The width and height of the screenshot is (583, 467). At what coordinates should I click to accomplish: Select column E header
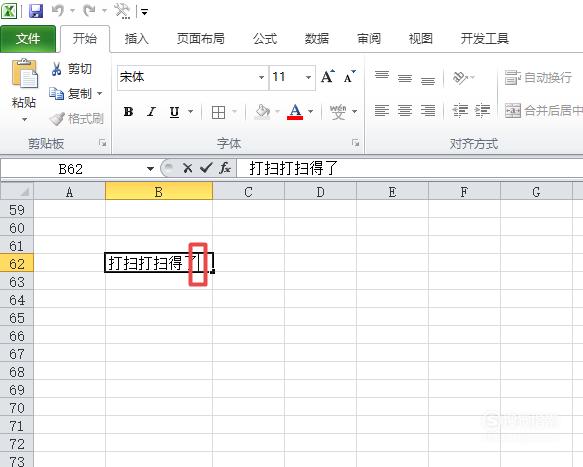tap(392, 191)
